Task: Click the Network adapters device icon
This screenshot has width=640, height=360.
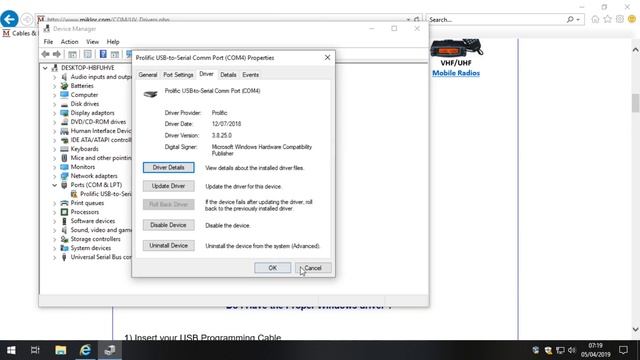Action: click(x=64, y=176)
